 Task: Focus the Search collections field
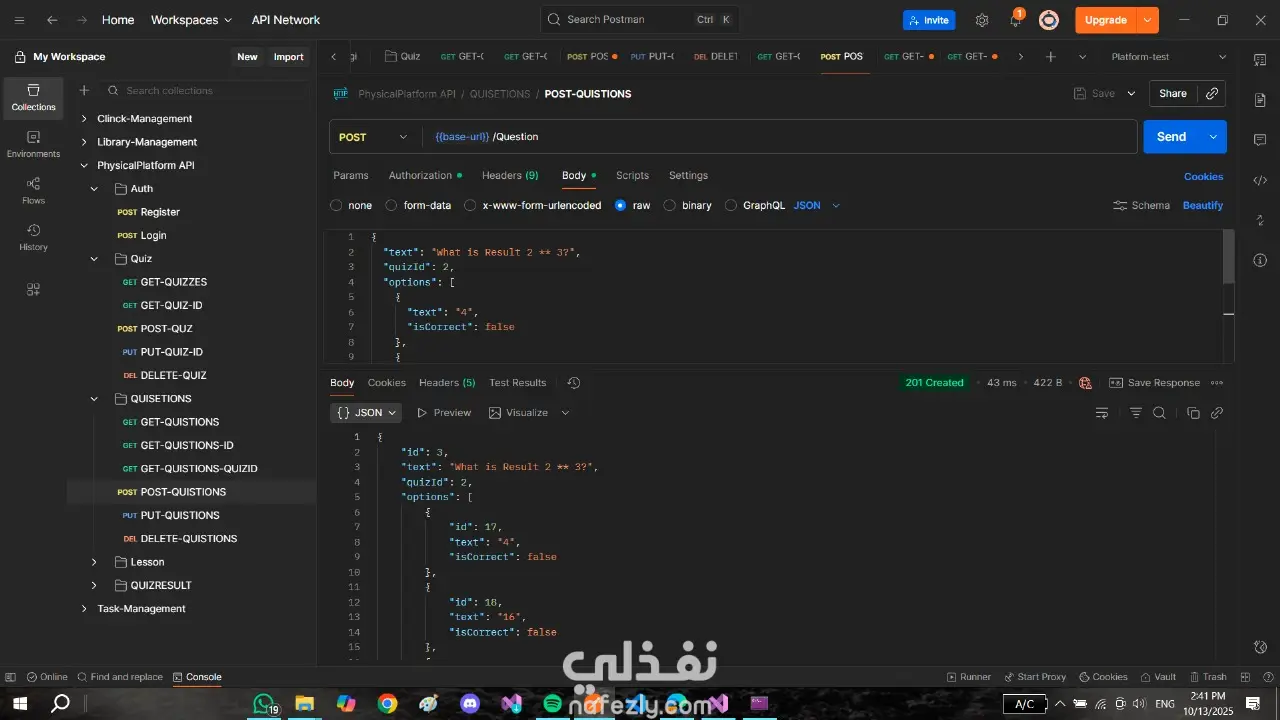[205, 91]
